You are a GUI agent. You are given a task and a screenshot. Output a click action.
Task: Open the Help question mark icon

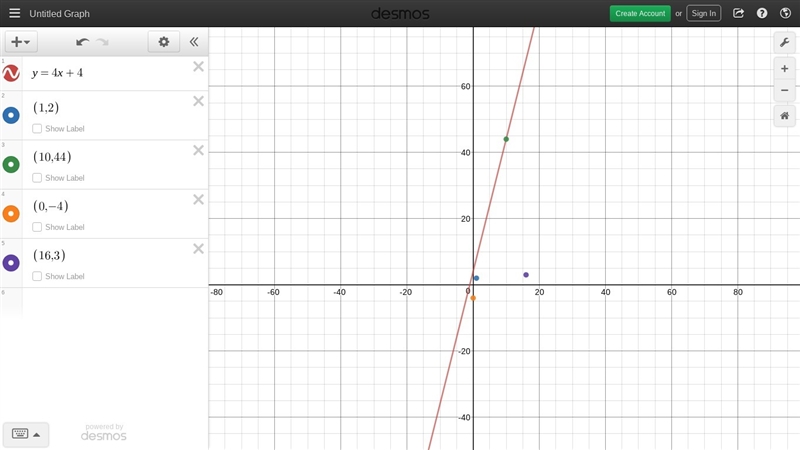click(762, 13)
